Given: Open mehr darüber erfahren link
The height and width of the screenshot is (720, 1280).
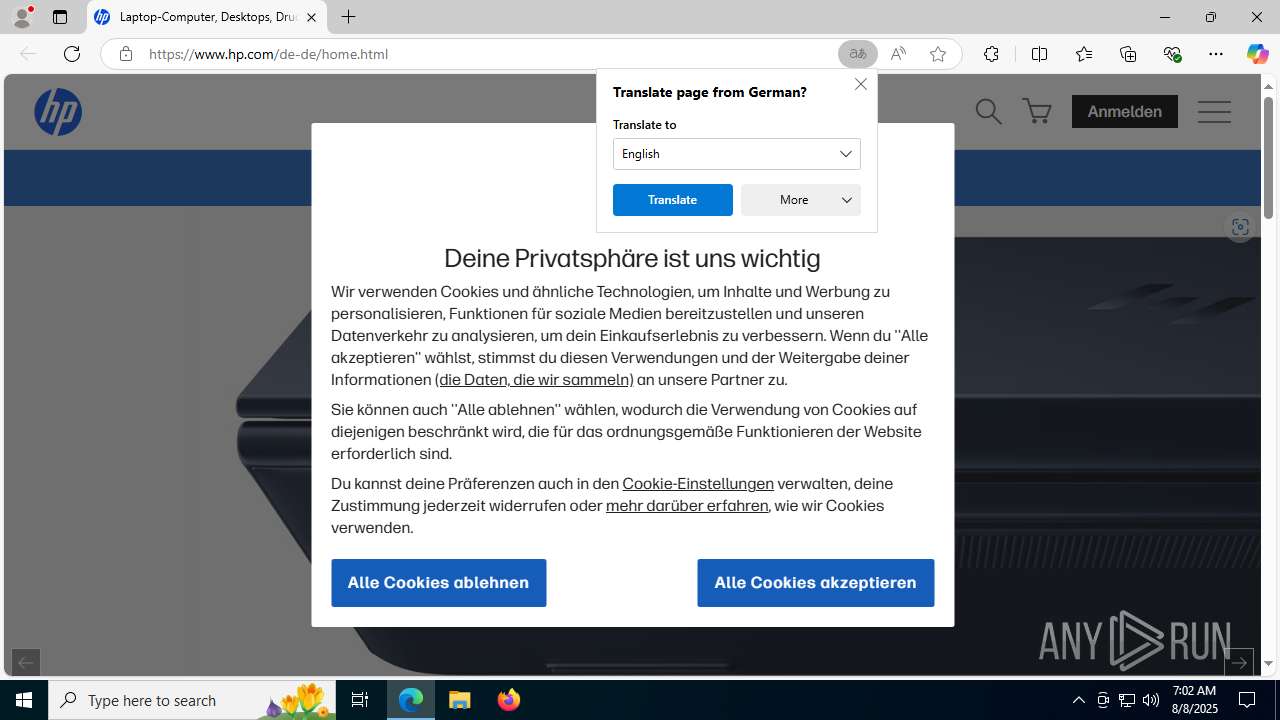Looking at the screenshot, I should [x=687, y=506].
